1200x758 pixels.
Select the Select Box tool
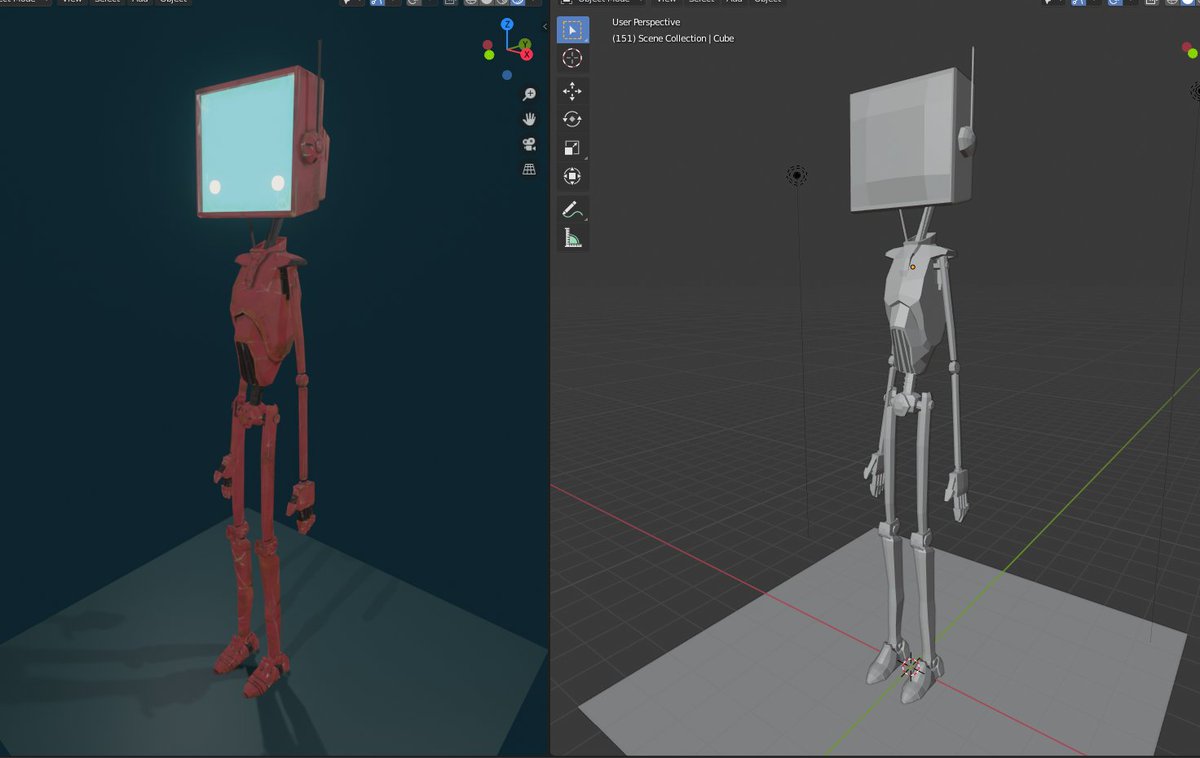point(572,30)
